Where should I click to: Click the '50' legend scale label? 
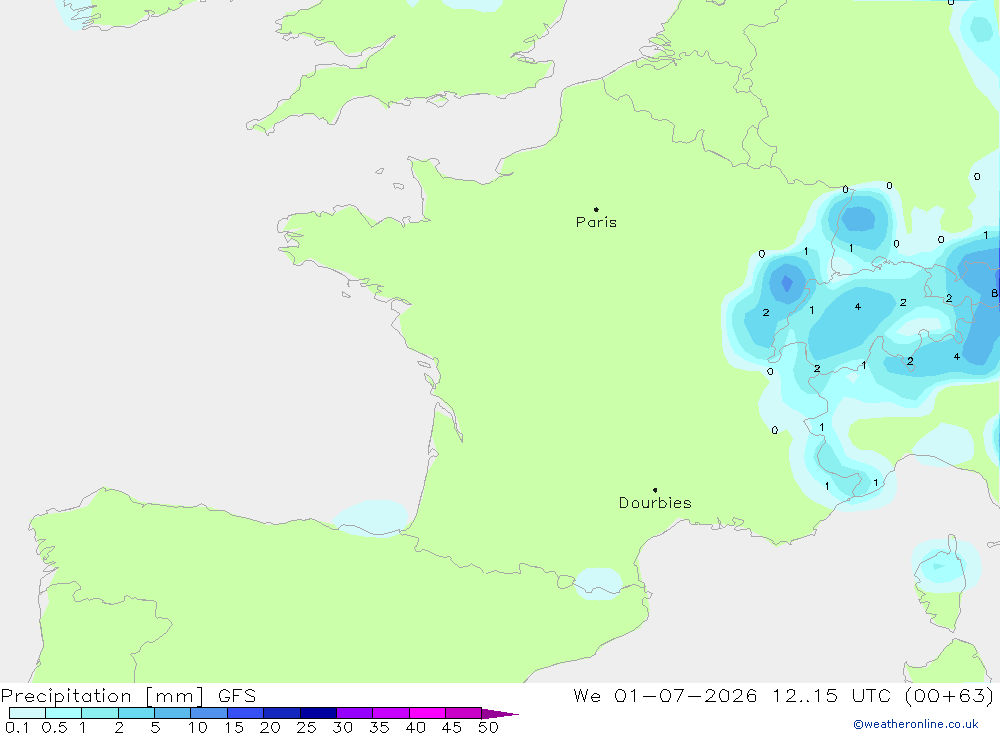[488, 727]
